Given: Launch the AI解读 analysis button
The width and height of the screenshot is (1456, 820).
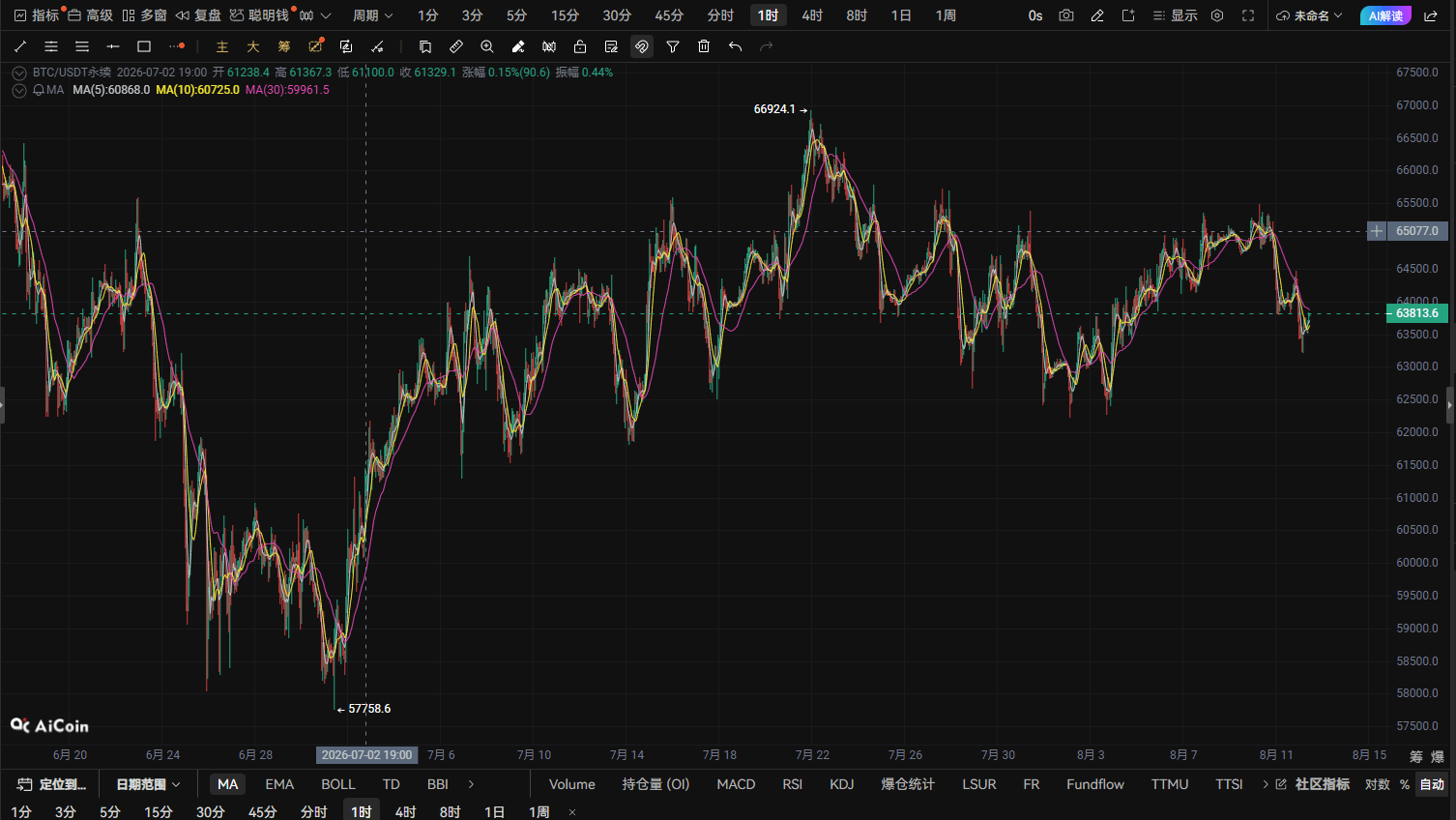Looking at the screenshot, I should pos(1385,15).
